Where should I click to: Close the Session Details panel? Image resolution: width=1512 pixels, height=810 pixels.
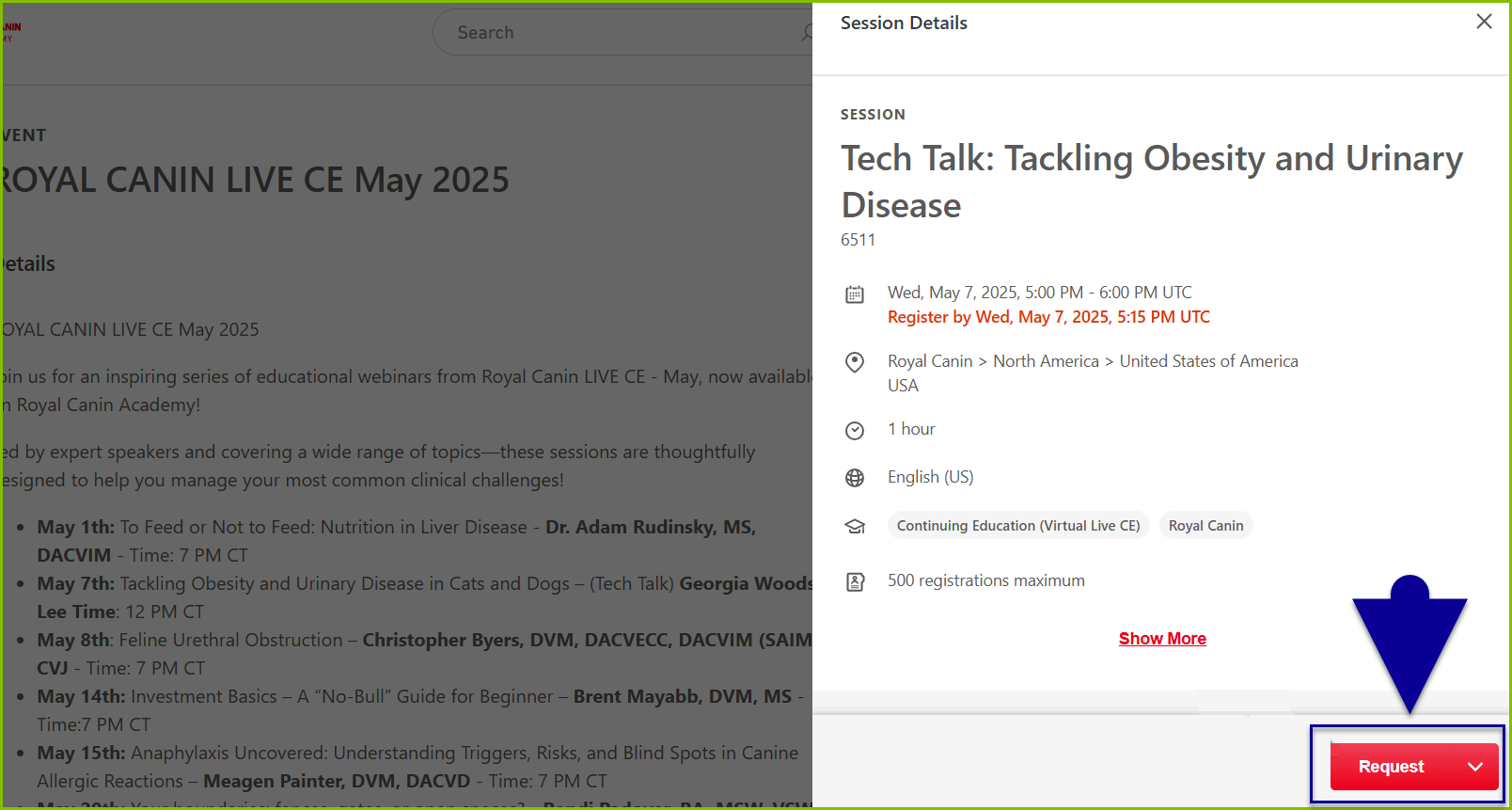pos(1484,22)
